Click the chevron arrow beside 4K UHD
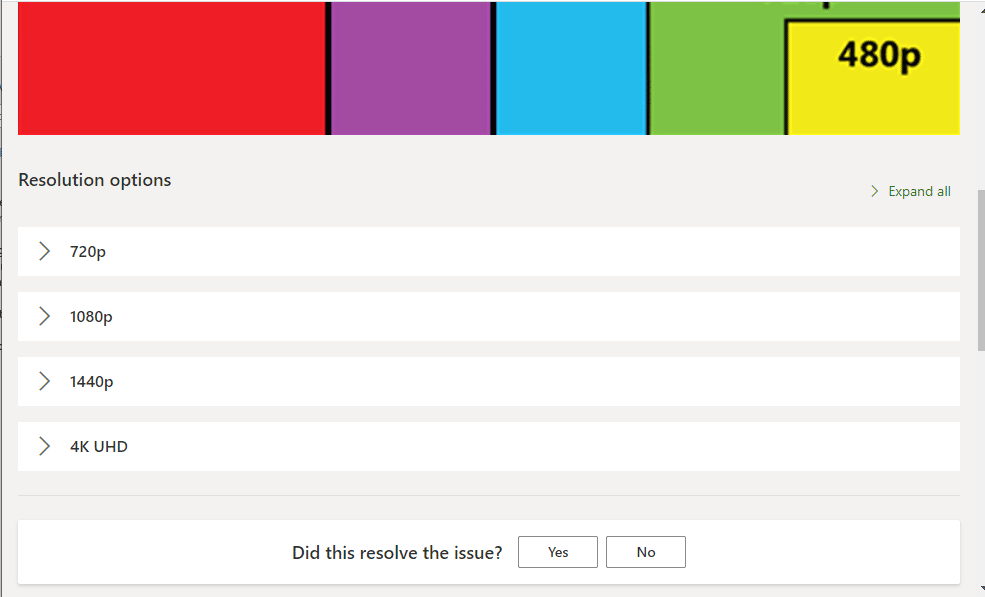 tap(44, 447)
